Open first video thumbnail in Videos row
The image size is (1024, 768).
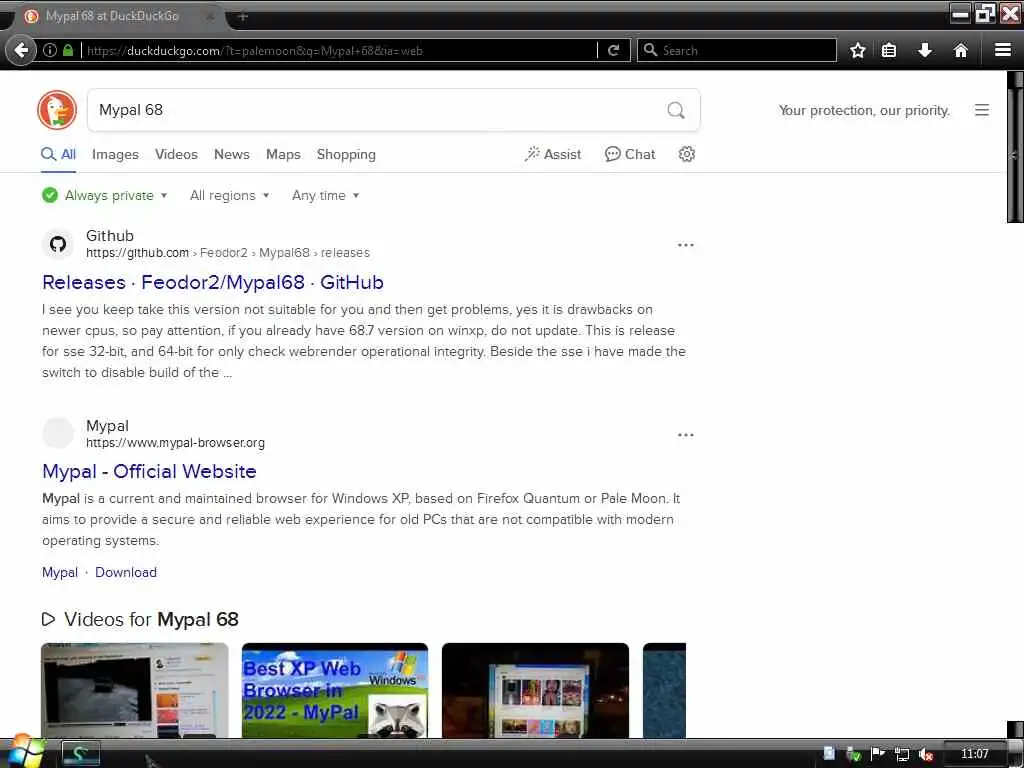(135, 690)
